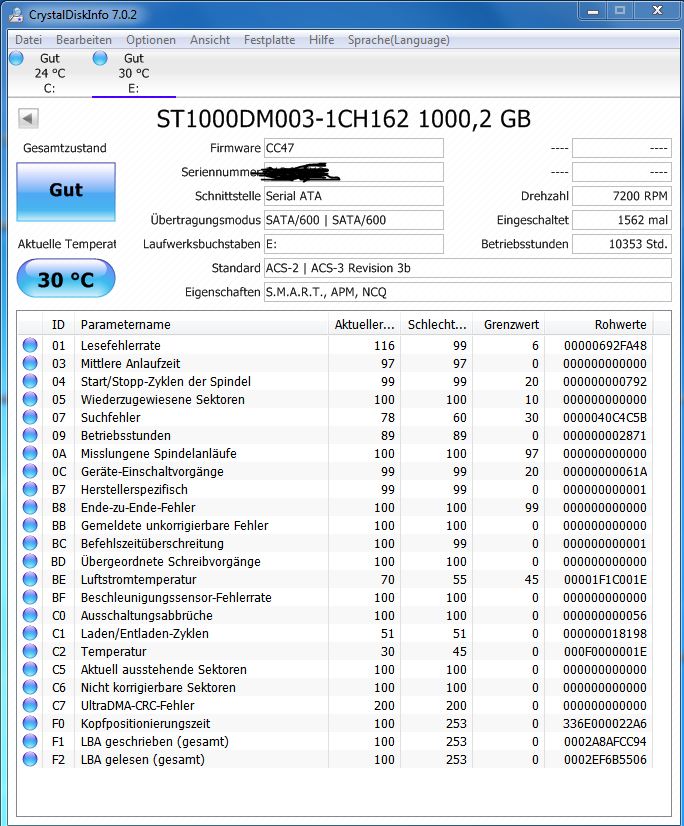Click status orb for Herstellerspezifisch row
This screenshot has width=684, height=826.
pyautogui.click(x=30, y=489)
